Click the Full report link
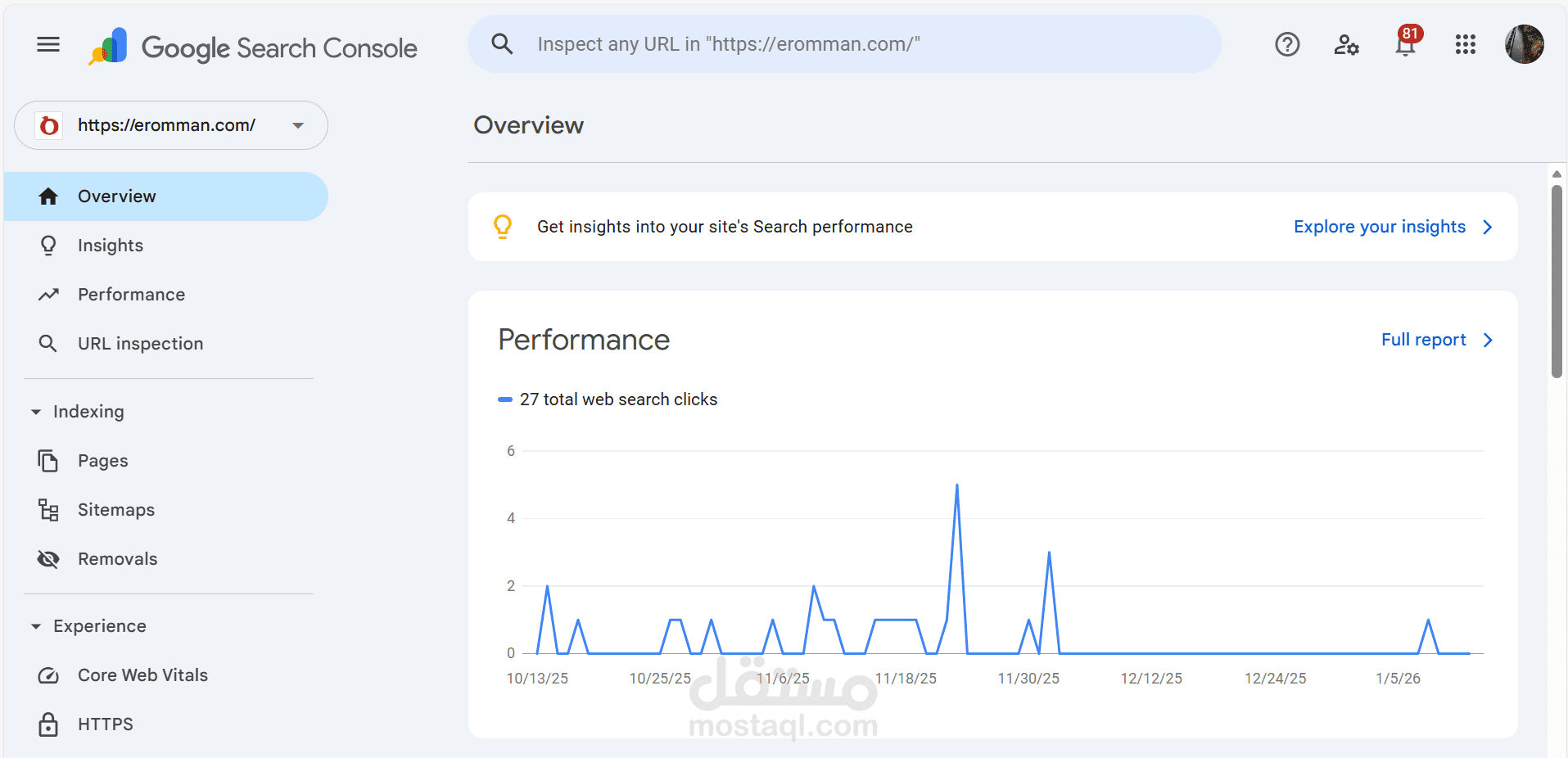The height and width of the screenshot is (758, 1568). (x=1437, y=340)
